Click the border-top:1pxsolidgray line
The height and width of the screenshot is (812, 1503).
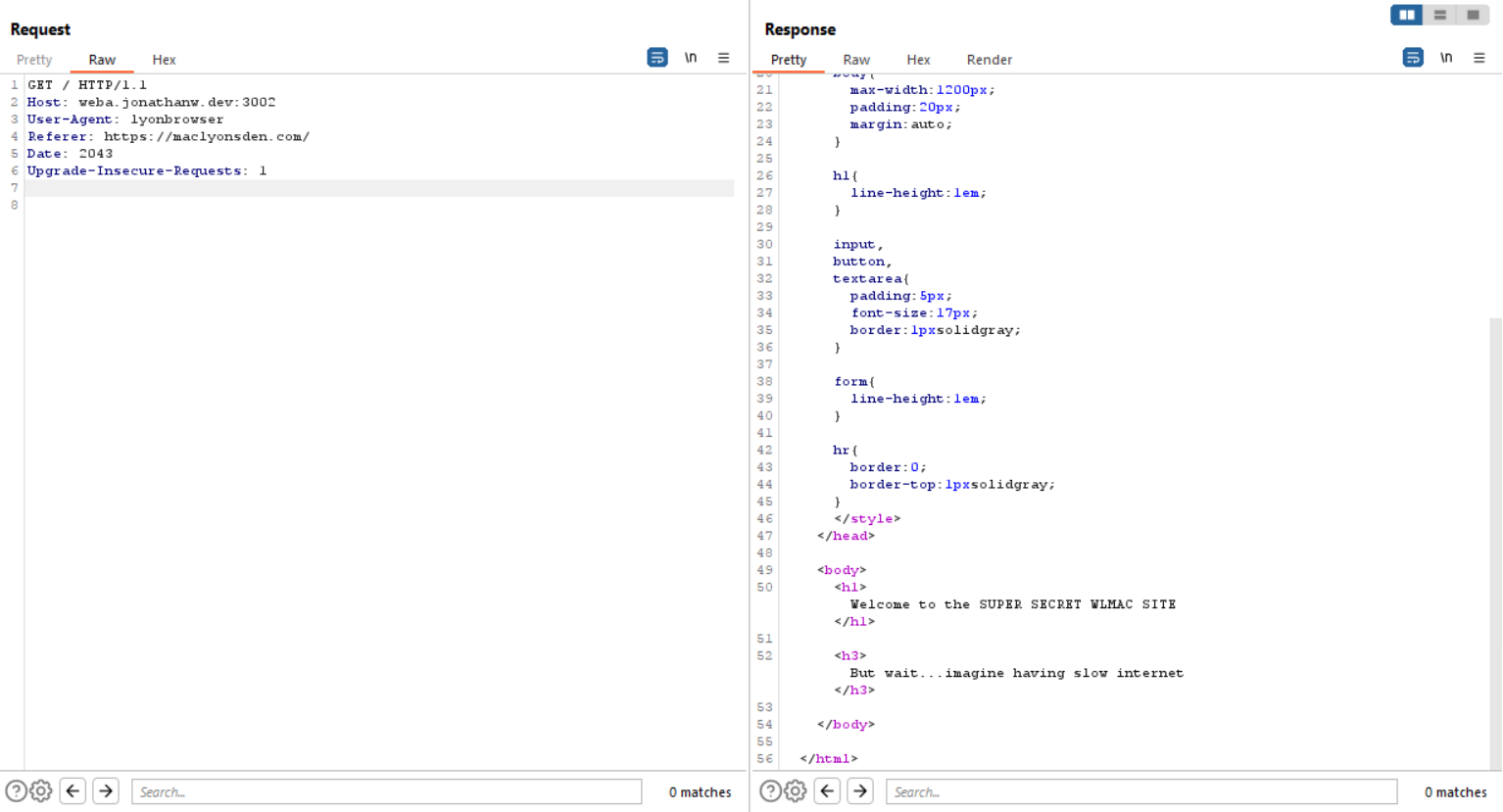(x=951, y=485)
